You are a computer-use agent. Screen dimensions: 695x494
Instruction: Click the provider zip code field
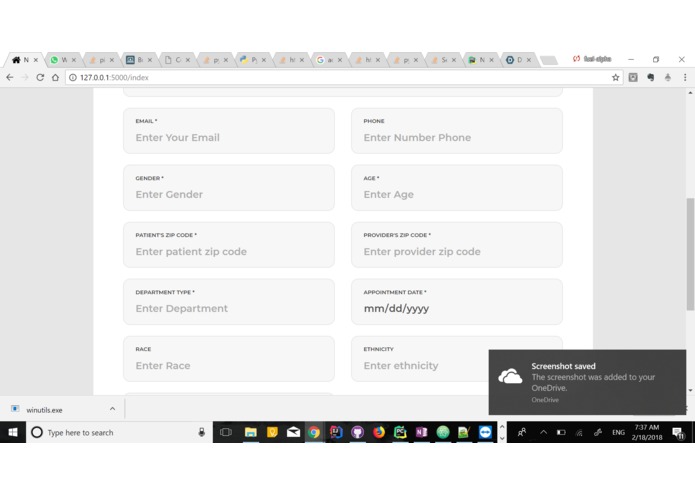pyautogui.click(x=457, y=245)
